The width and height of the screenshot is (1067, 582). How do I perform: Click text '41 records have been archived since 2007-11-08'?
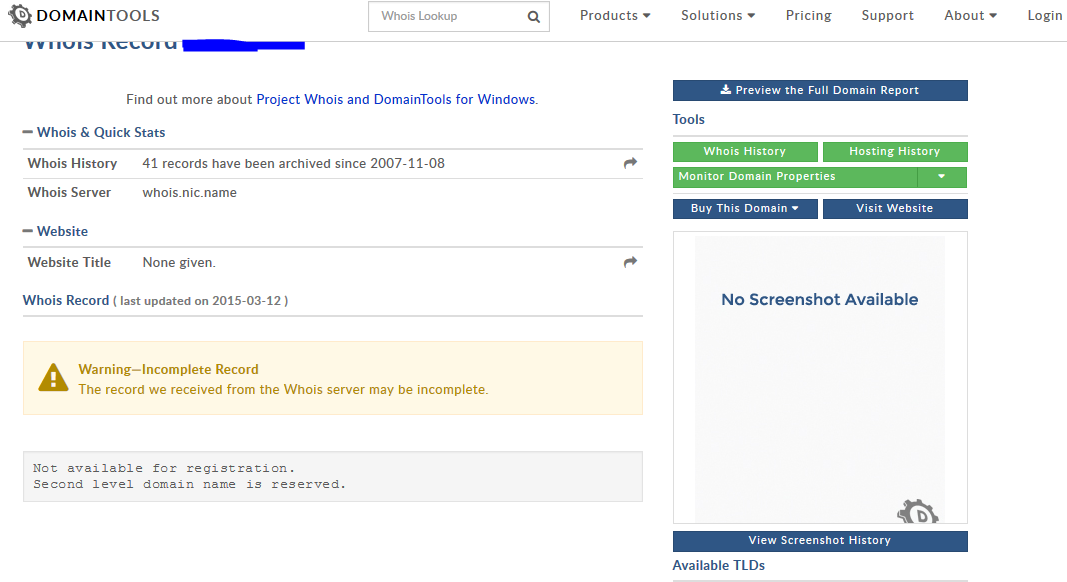293,163
